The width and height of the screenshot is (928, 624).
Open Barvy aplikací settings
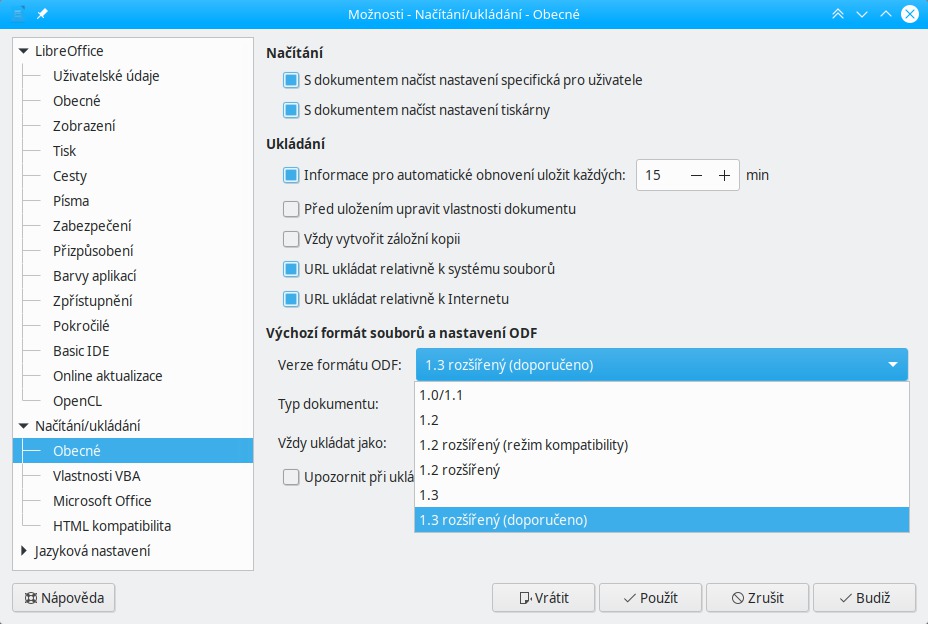(95, 276)
